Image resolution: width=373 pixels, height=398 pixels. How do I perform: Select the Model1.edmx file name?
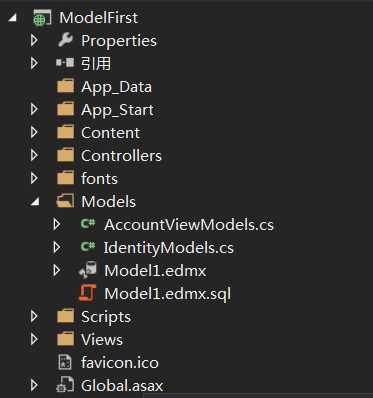(155, 270)
